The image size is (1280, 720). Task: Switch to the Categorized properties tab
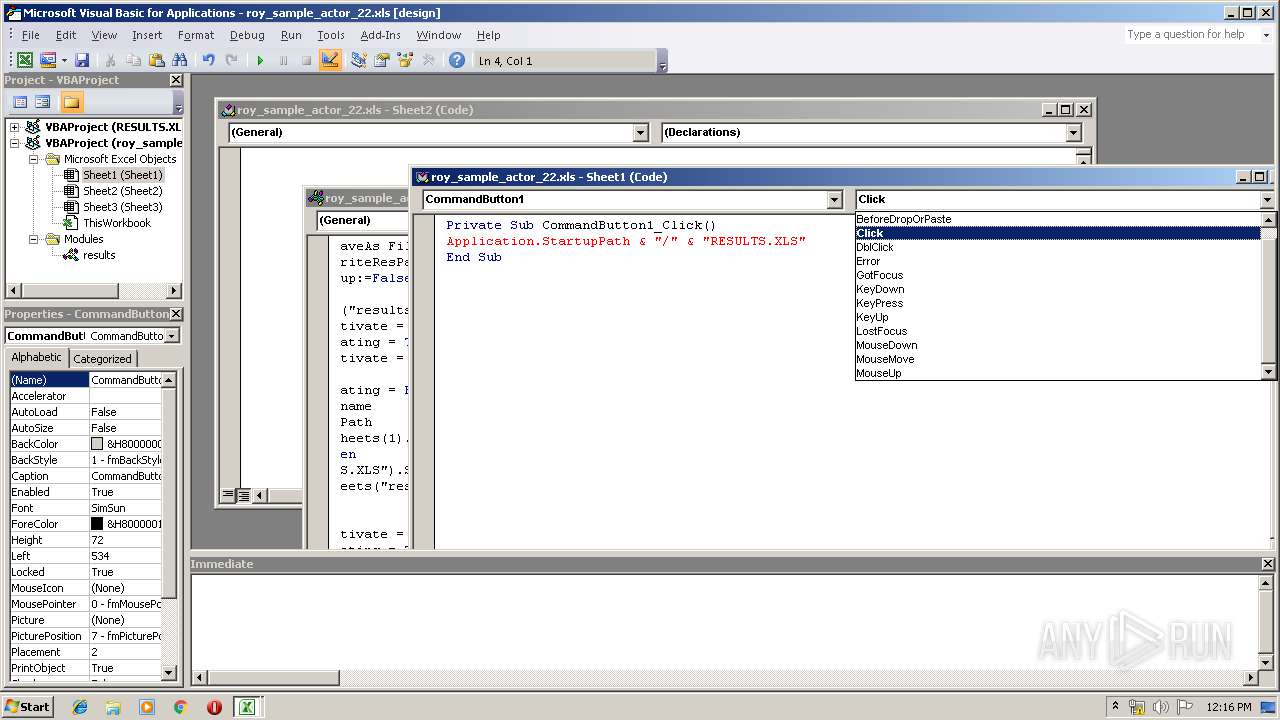pyautogui.click(x=103, y=358)
